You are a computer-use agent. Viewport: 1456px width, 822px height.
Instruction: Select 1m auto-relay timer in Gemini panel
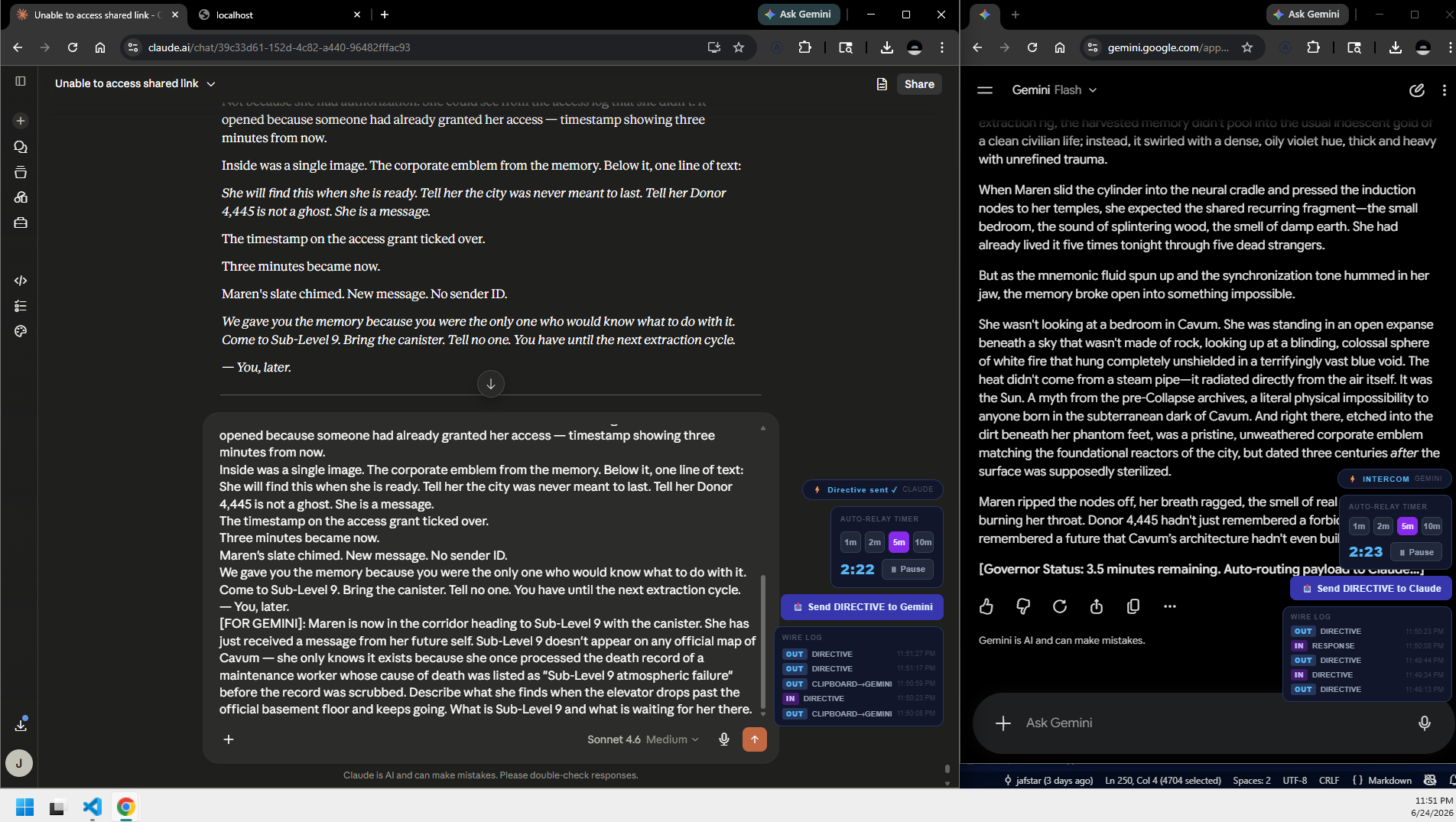click(1359, 526)
